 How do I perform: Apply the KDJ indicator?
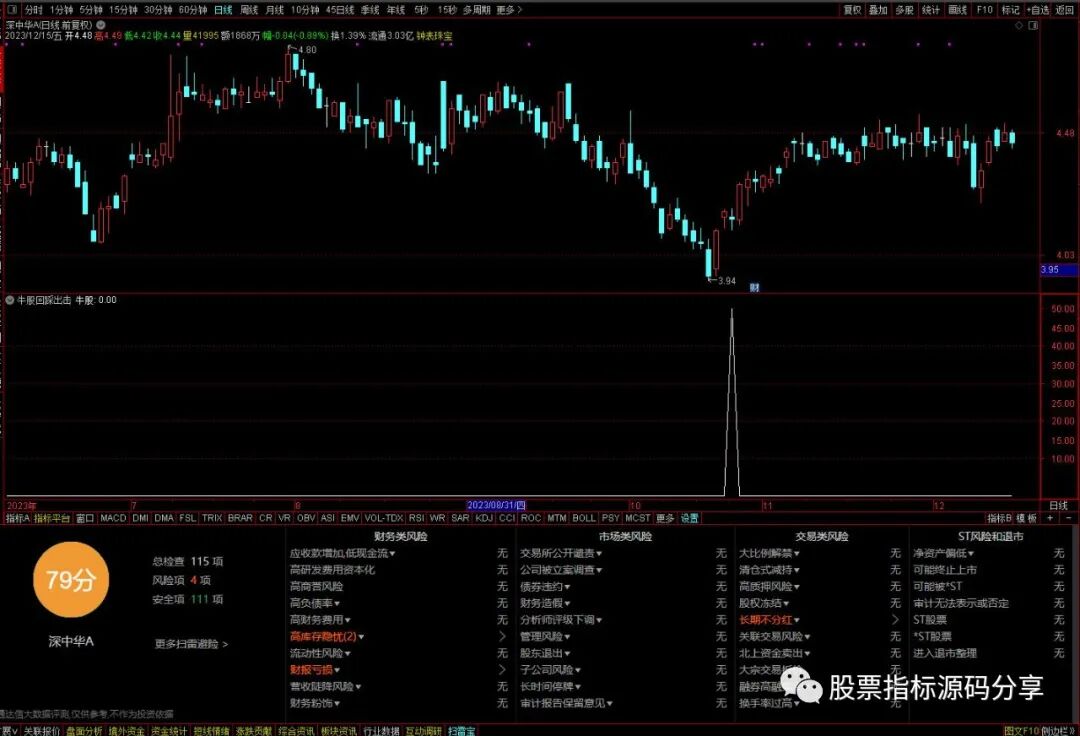coord(484,518)
